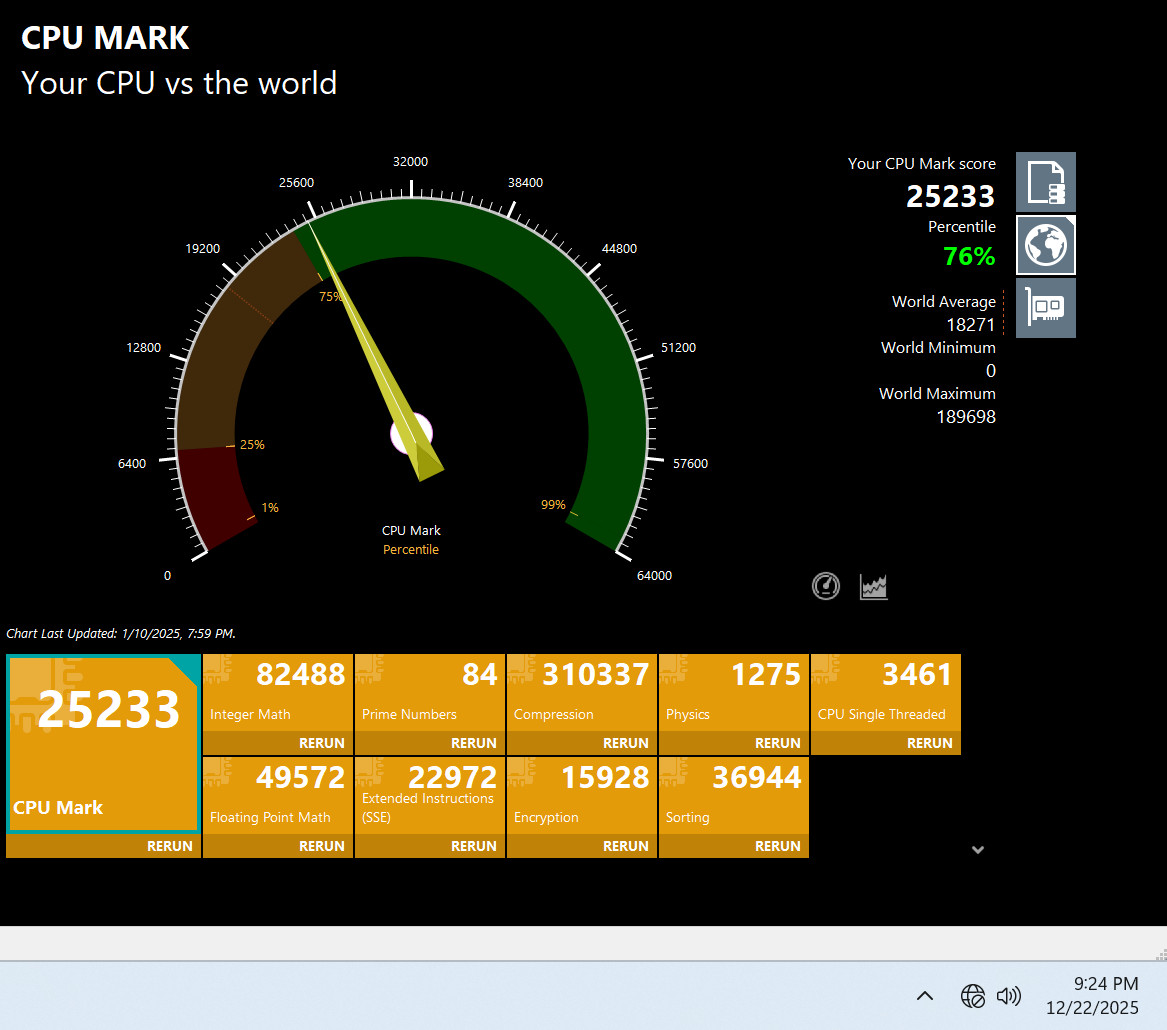1167x1030 pixels.
Task: Click the volume speaker tray icon
Action: [x=1009, y=995]
